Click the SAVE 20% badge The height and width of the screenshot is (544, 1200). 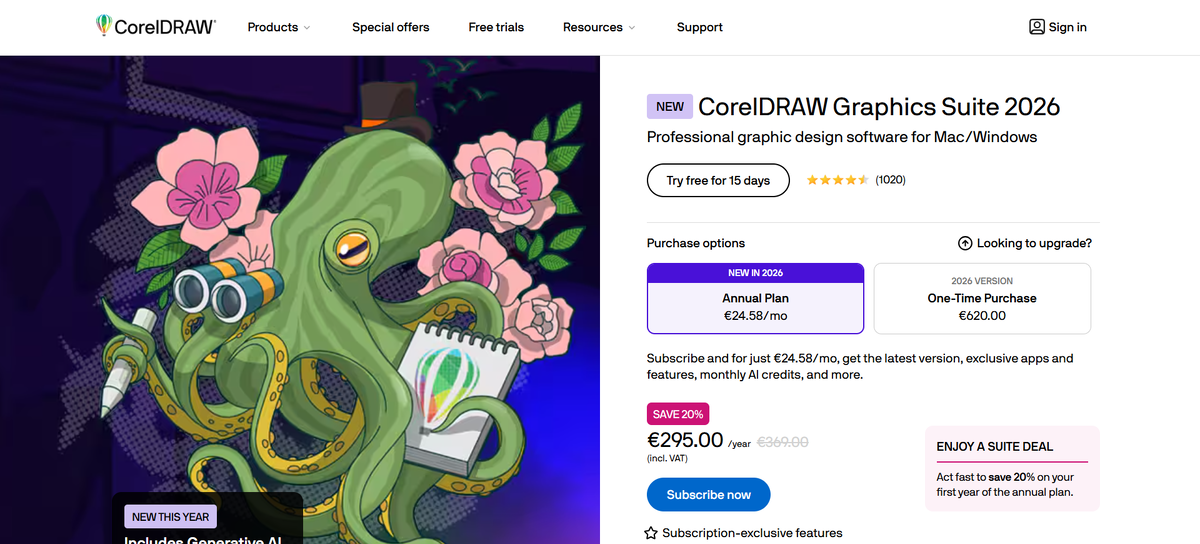(678, 414)
